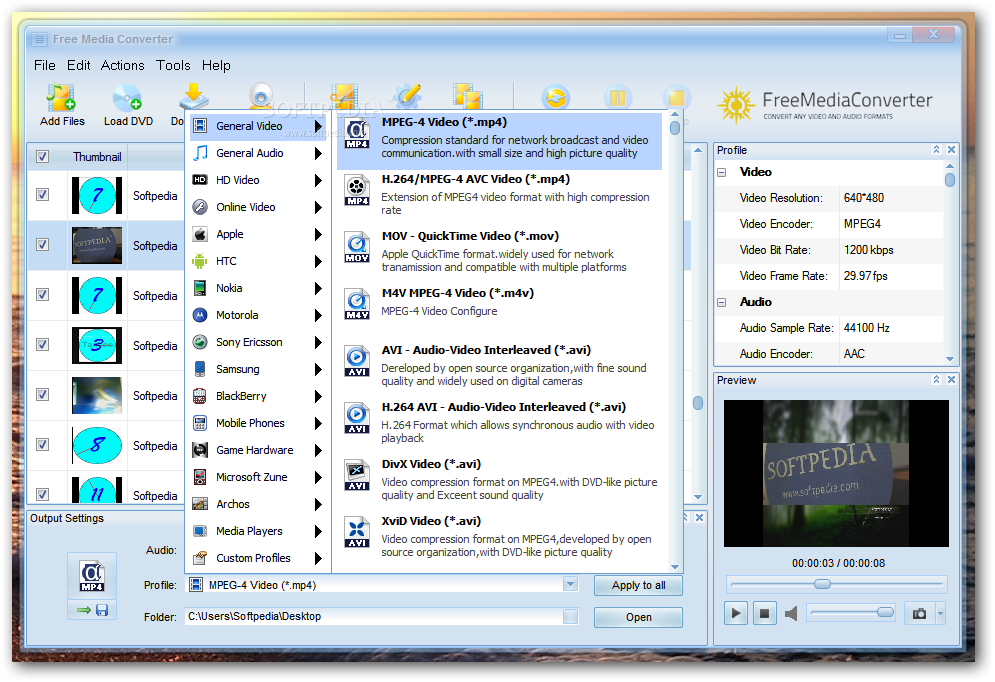
Task: Click the MOV QuickTime format icon
Action: 357,247
